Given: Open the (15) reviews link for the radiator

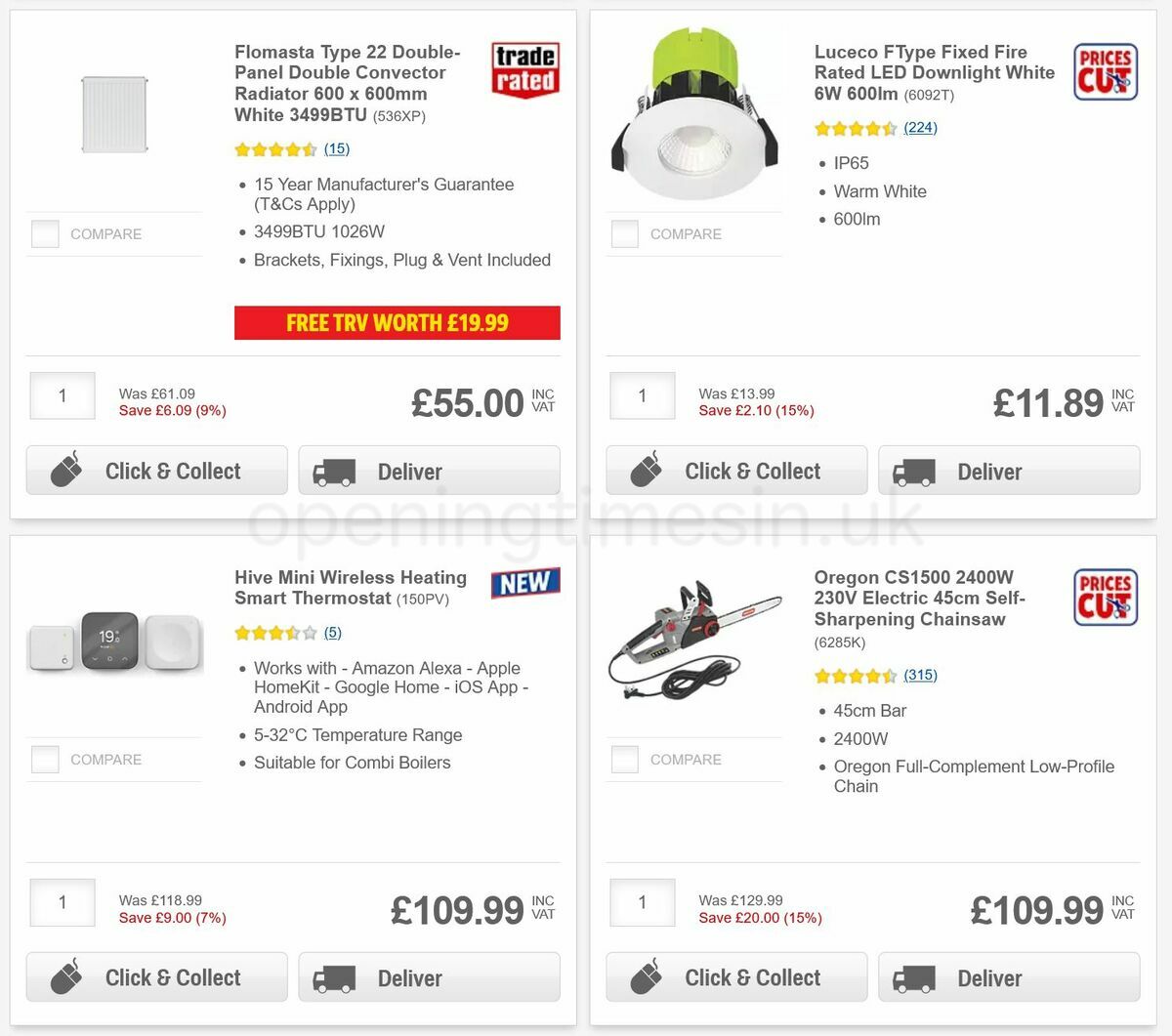Looking at the screenshot, I should tap(337, 148).
